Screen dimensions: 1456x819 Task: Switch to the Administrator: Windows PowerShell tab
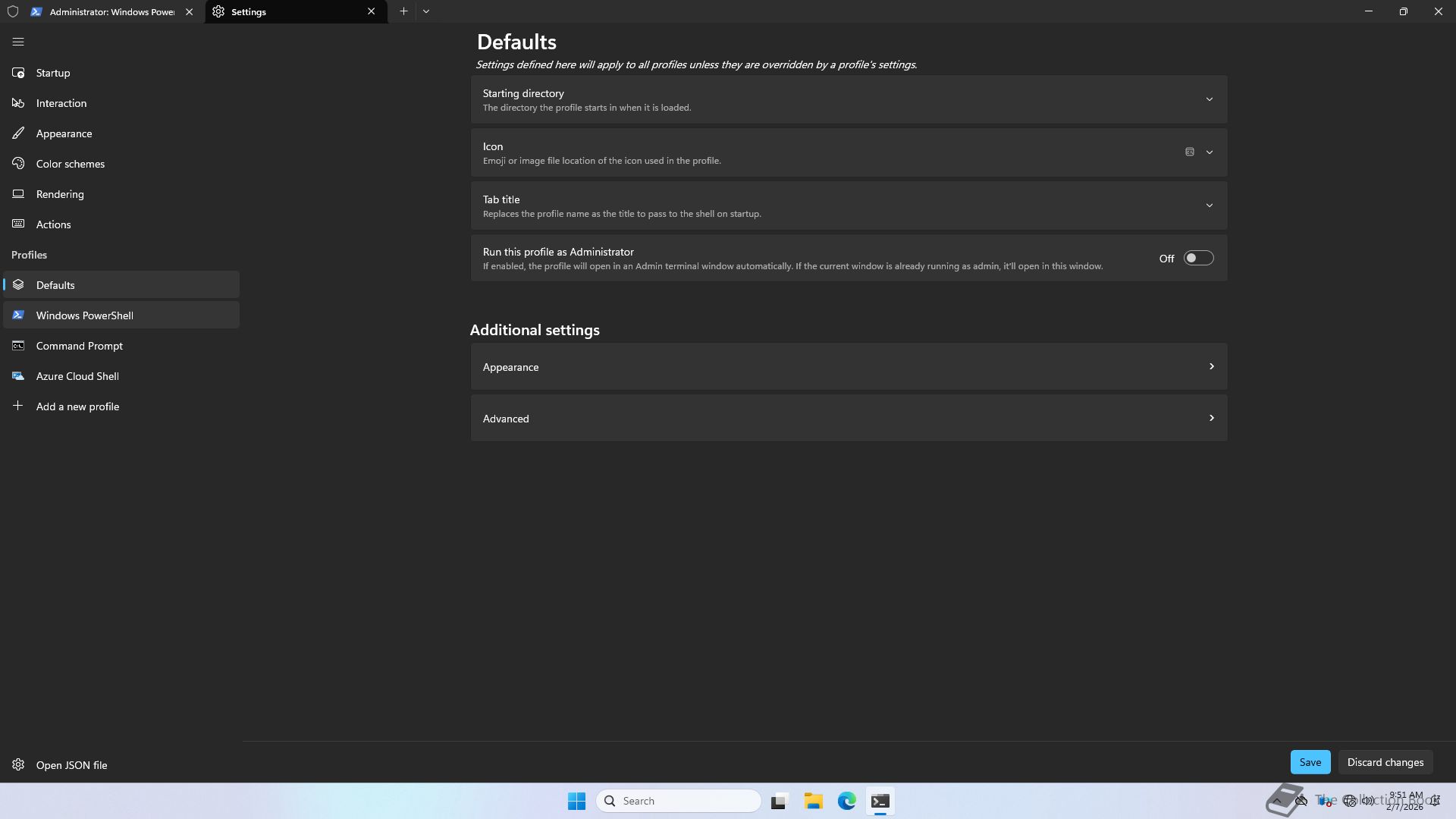click(x=111, y=12)
